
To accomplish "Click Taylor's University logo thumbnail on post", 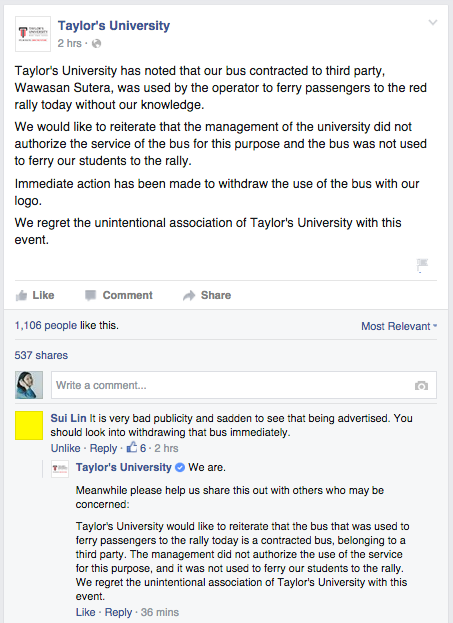I will click(33, 34).
